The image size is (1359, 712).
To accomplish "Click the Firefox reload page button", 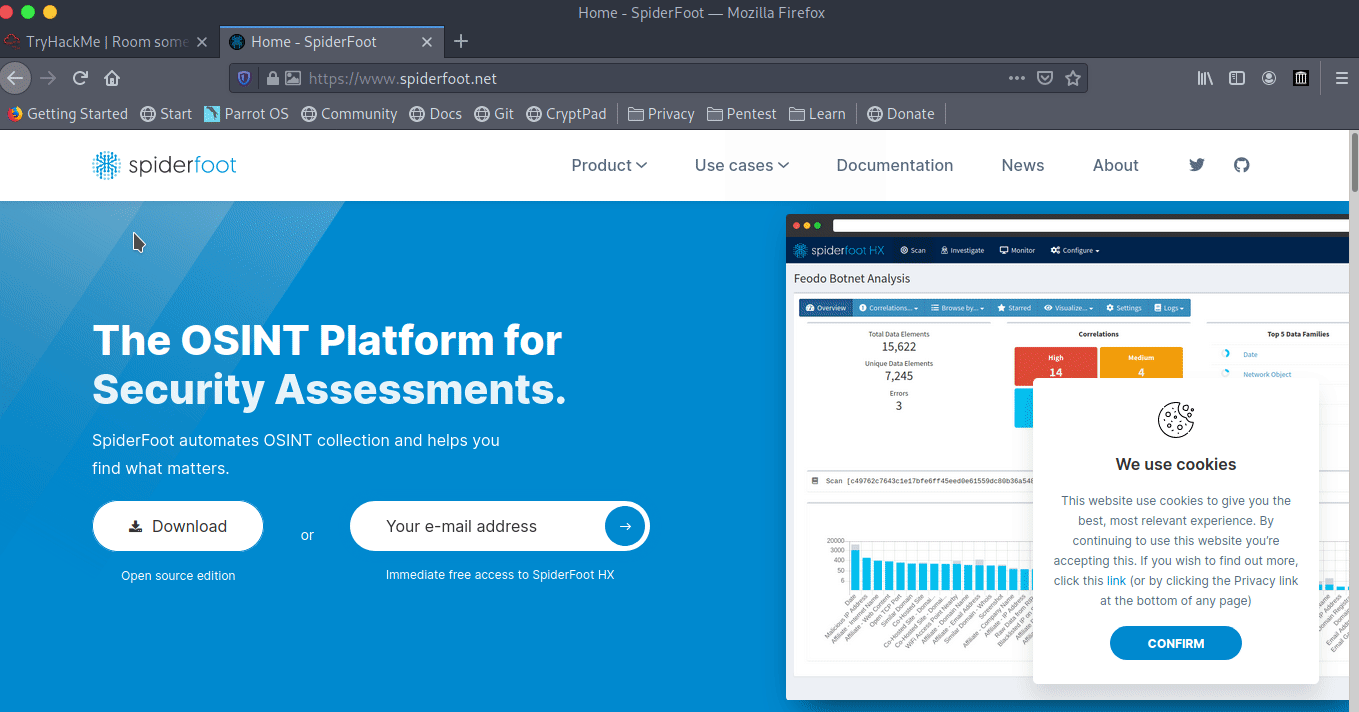I will (80, 78).
